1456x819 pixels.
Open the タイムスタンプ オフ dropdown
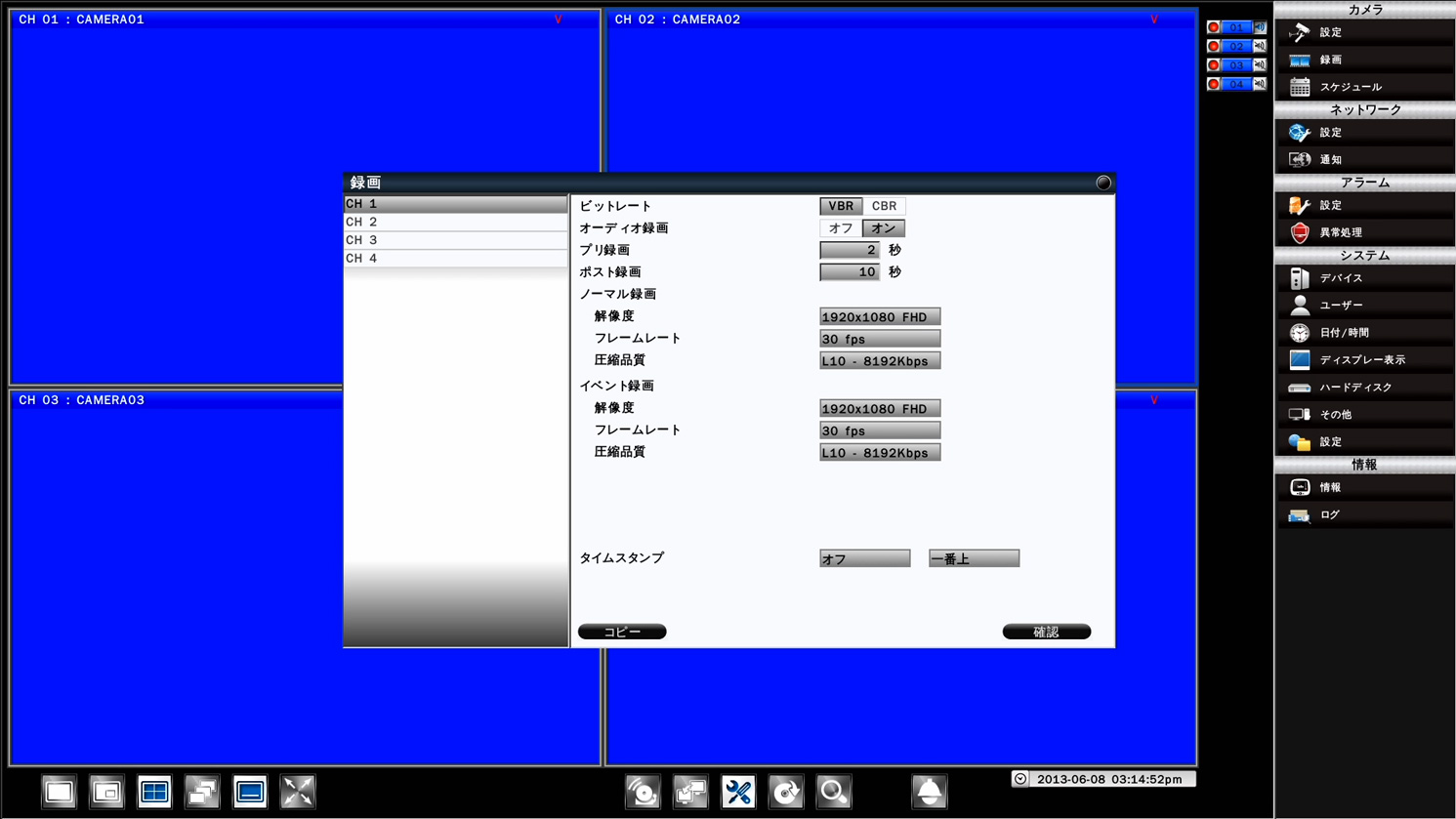pyautogui.click(x=864, y=558)
